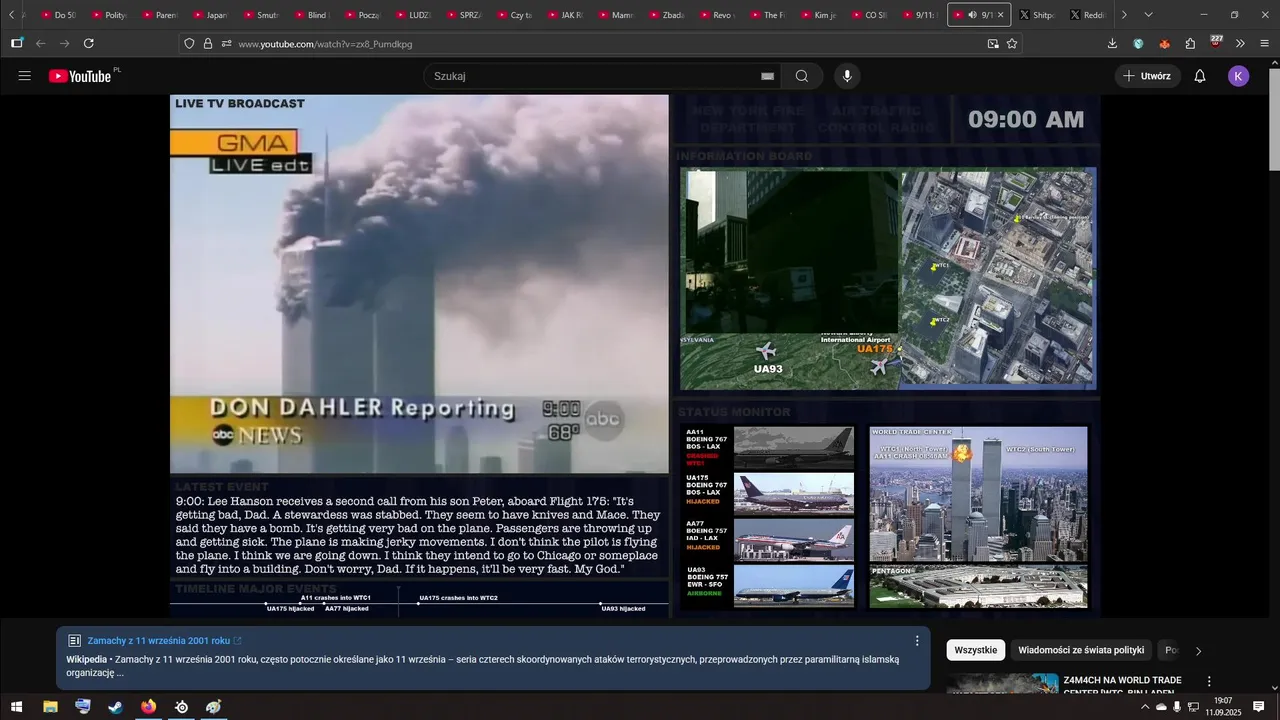Screen dimensions: 1280x720
Task: Click the site permissions icon in the address bar
Action: [227, 44]
